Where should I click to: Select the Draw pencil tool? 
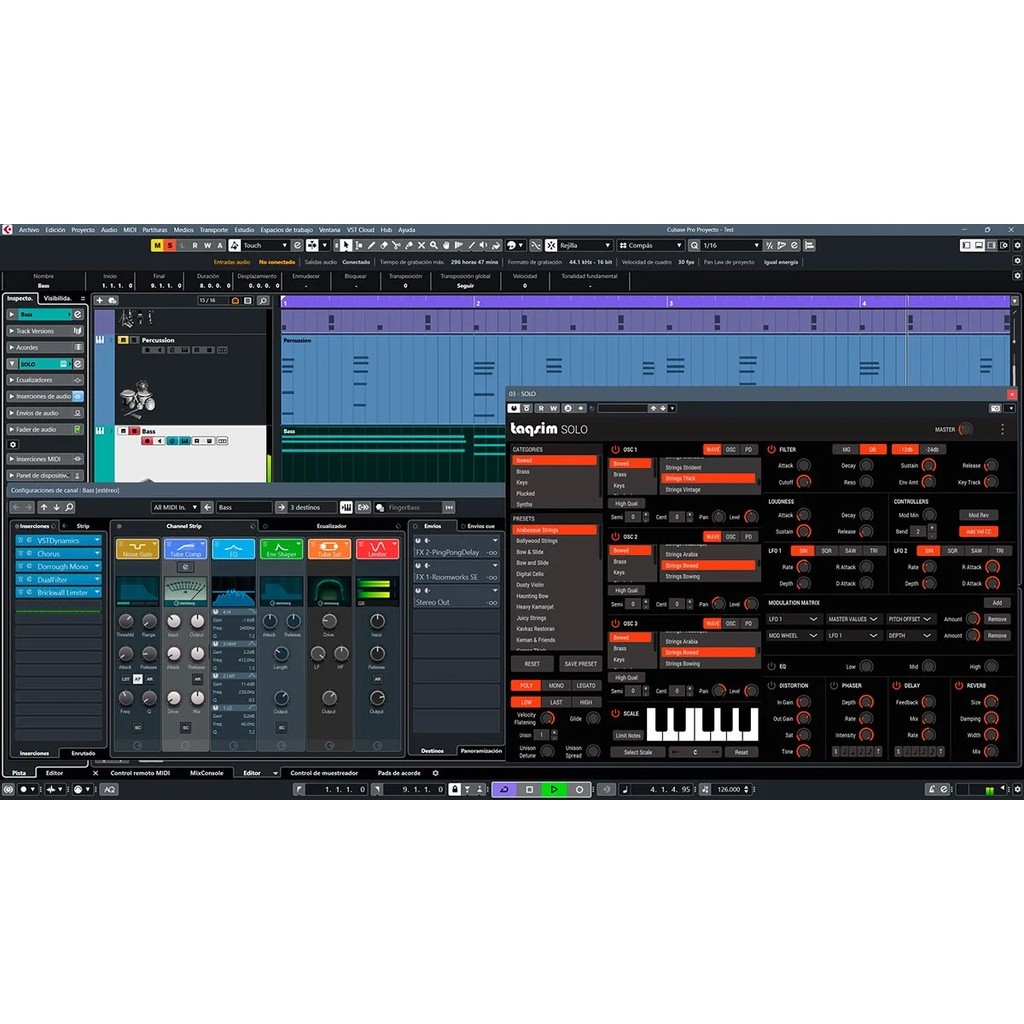[x=371, y=245]
